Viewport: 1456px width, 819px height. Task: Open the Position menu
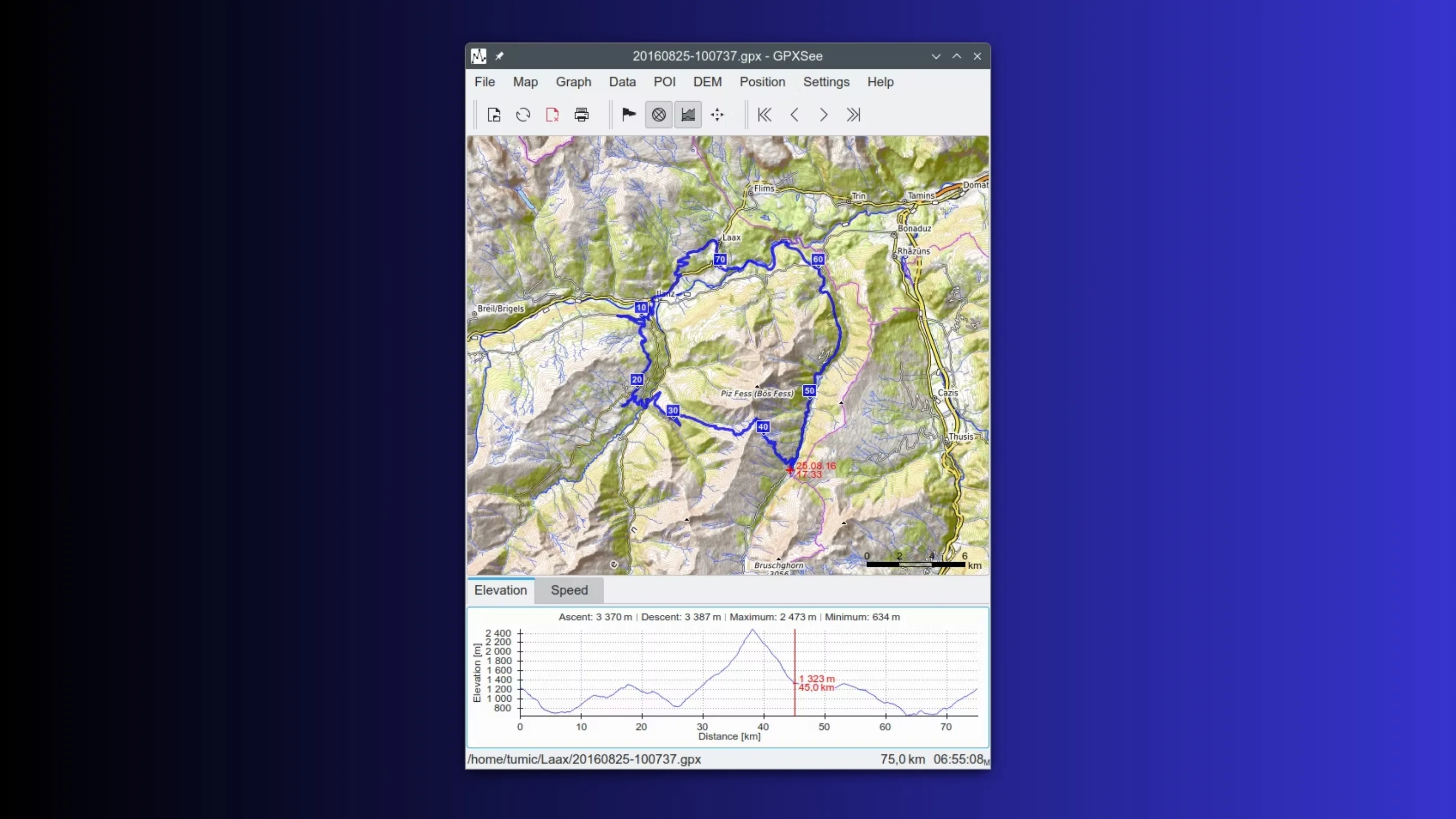pos(762,82)
